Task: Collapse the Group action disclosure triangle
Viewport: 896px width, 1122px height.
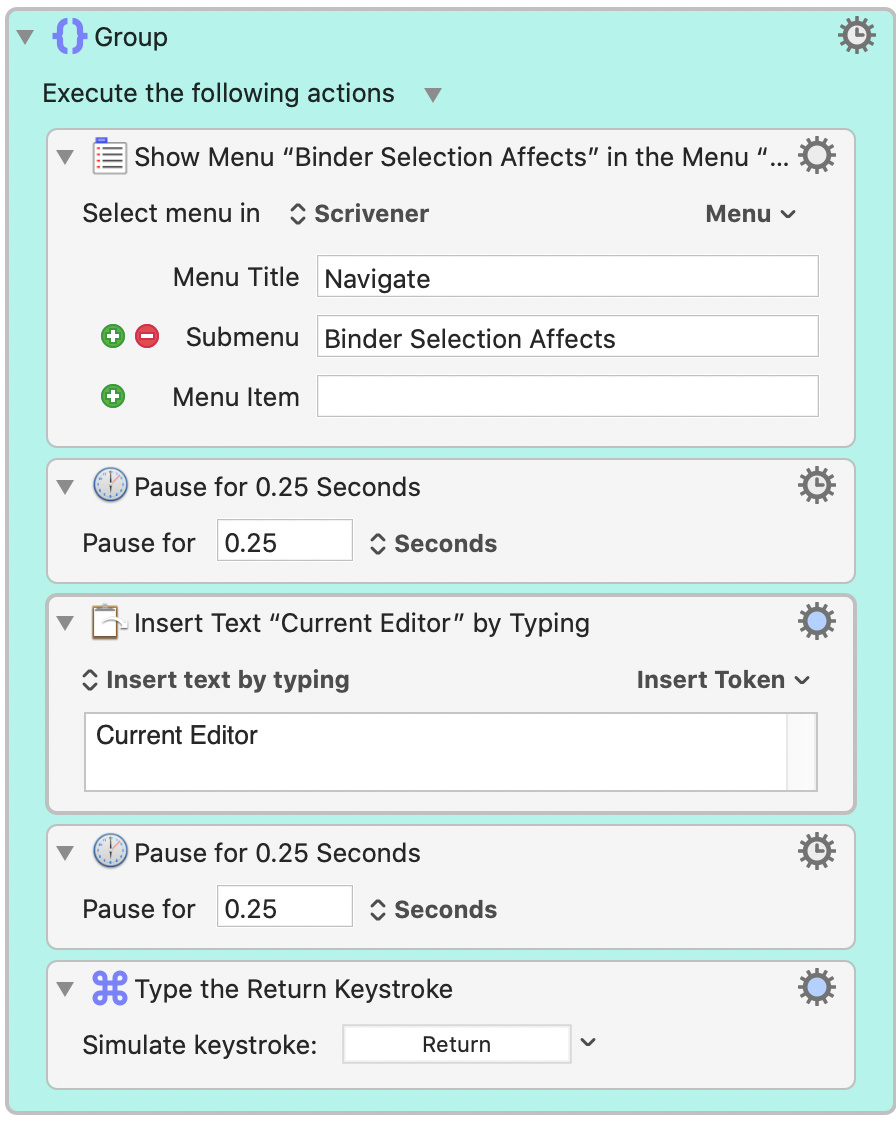Action: point(26,36)
